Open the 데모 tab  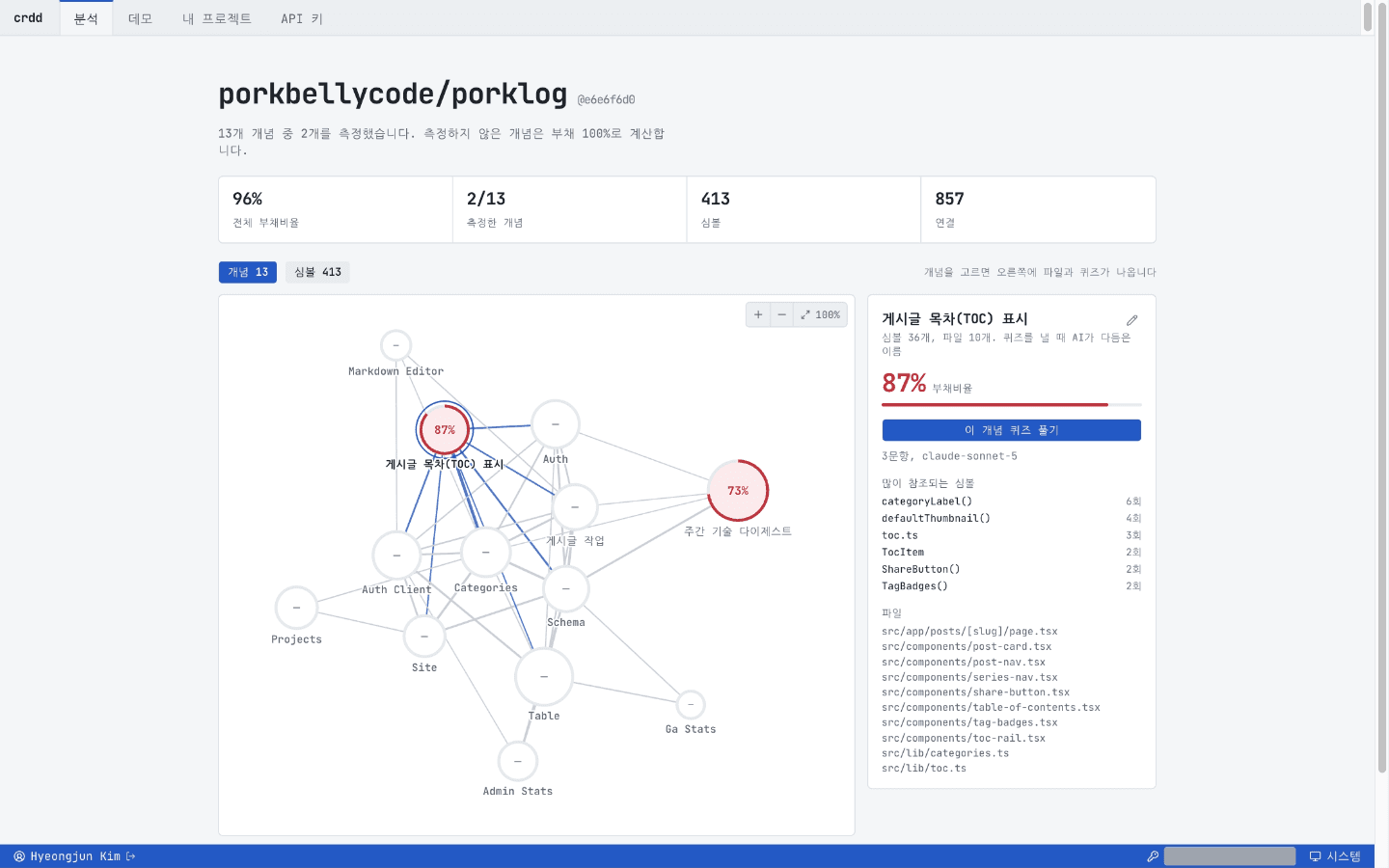click(x=140, y=18)
